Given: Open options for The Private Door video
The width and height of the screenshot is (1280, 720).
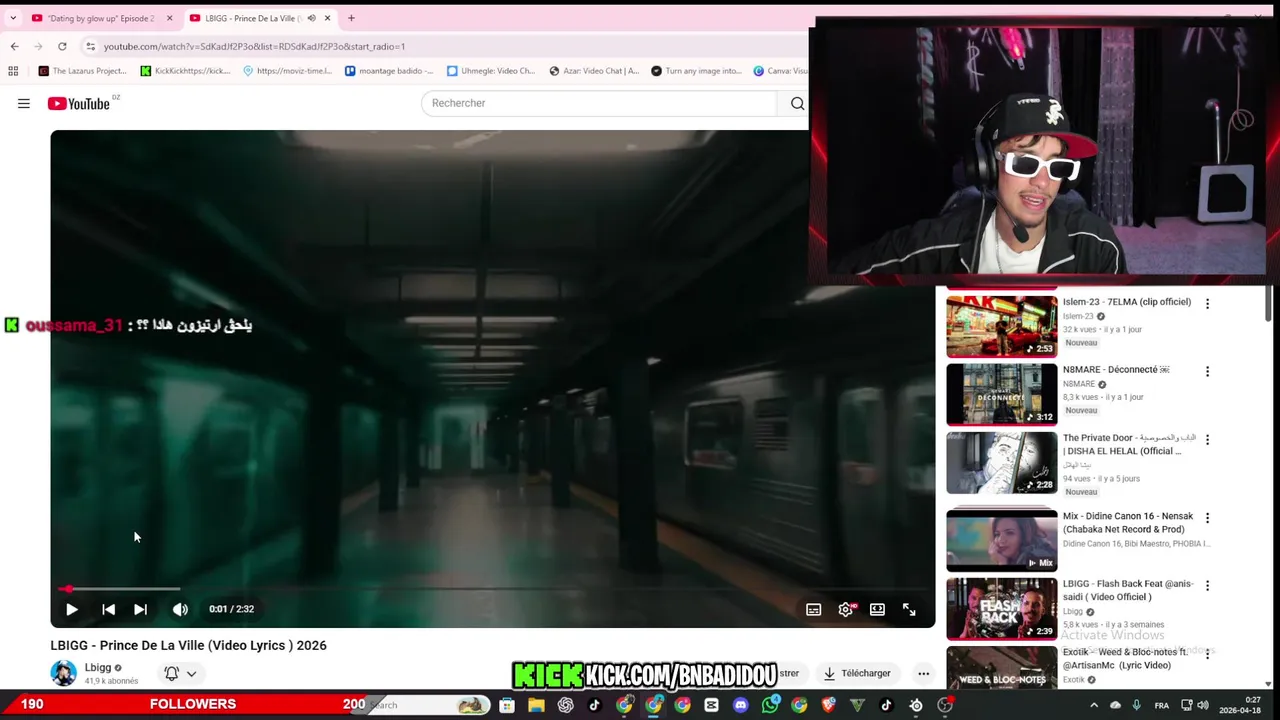Looking at the screenshot, I should pyautogui.click(x=1207, y=440).
